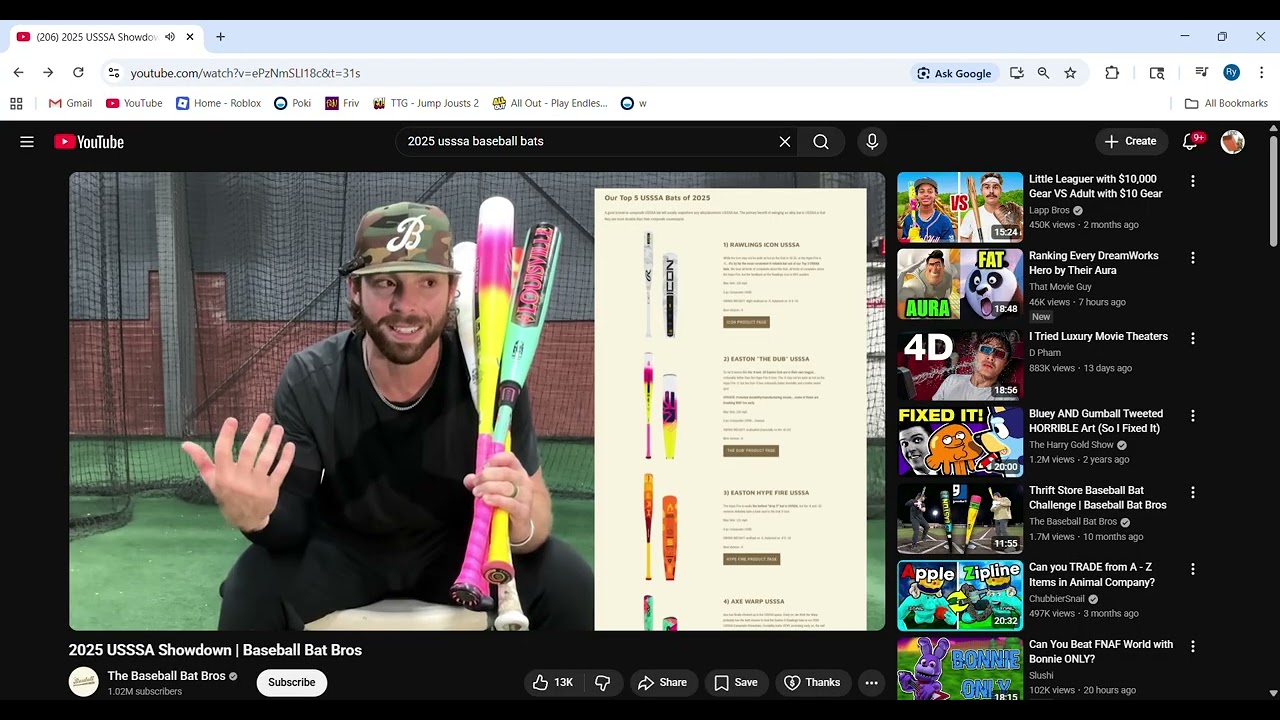The width and height of the screenshot is (1280, 720).
Task: Open I Tried Luxury Movie Theaters thumbnail
Action: (x=960, y=362)
